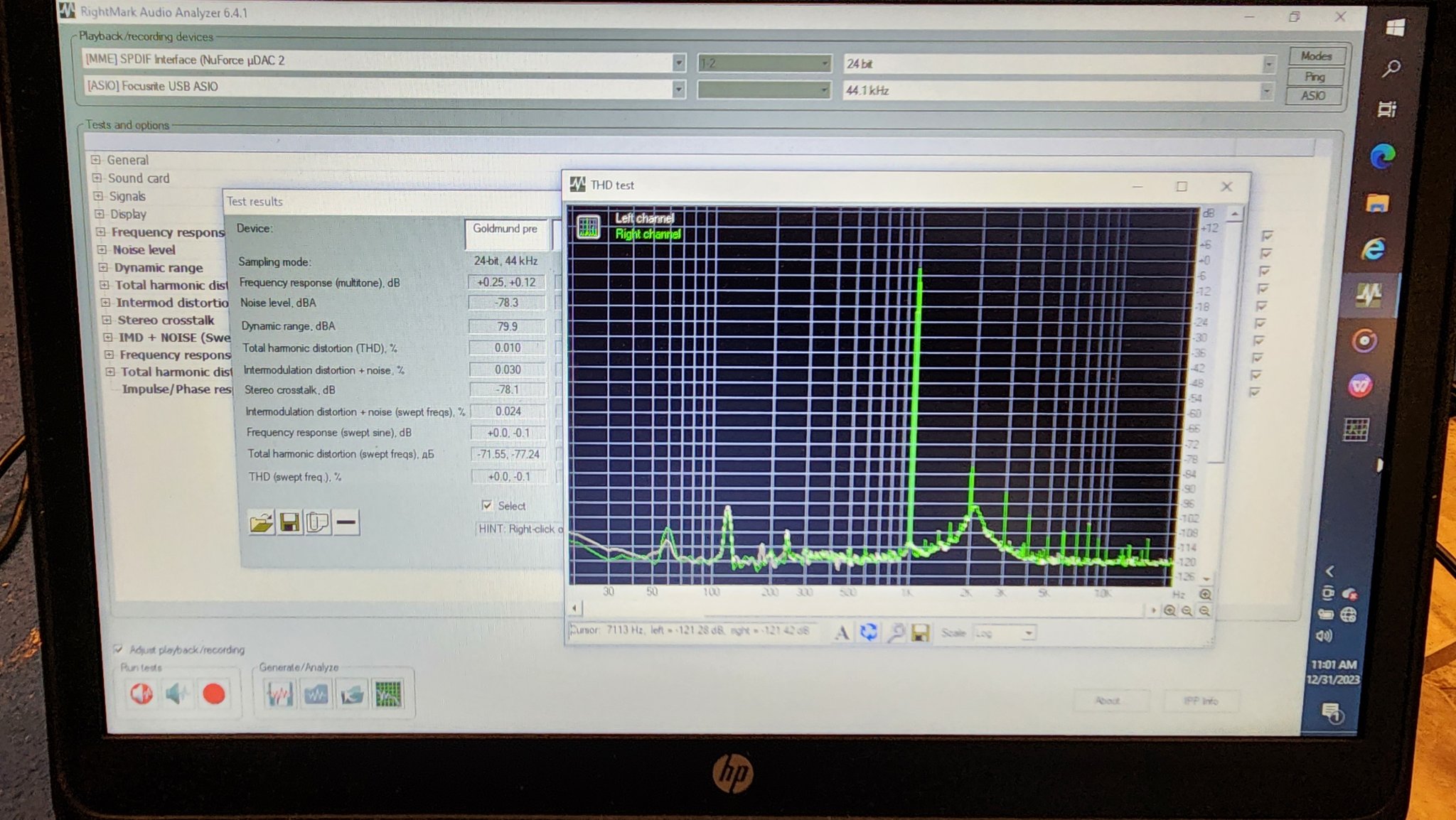This screenshot has height=820, width=1456.
Task: Open the SPDIF Interface playback device dropdown
Action: click(x=678, y=63)
